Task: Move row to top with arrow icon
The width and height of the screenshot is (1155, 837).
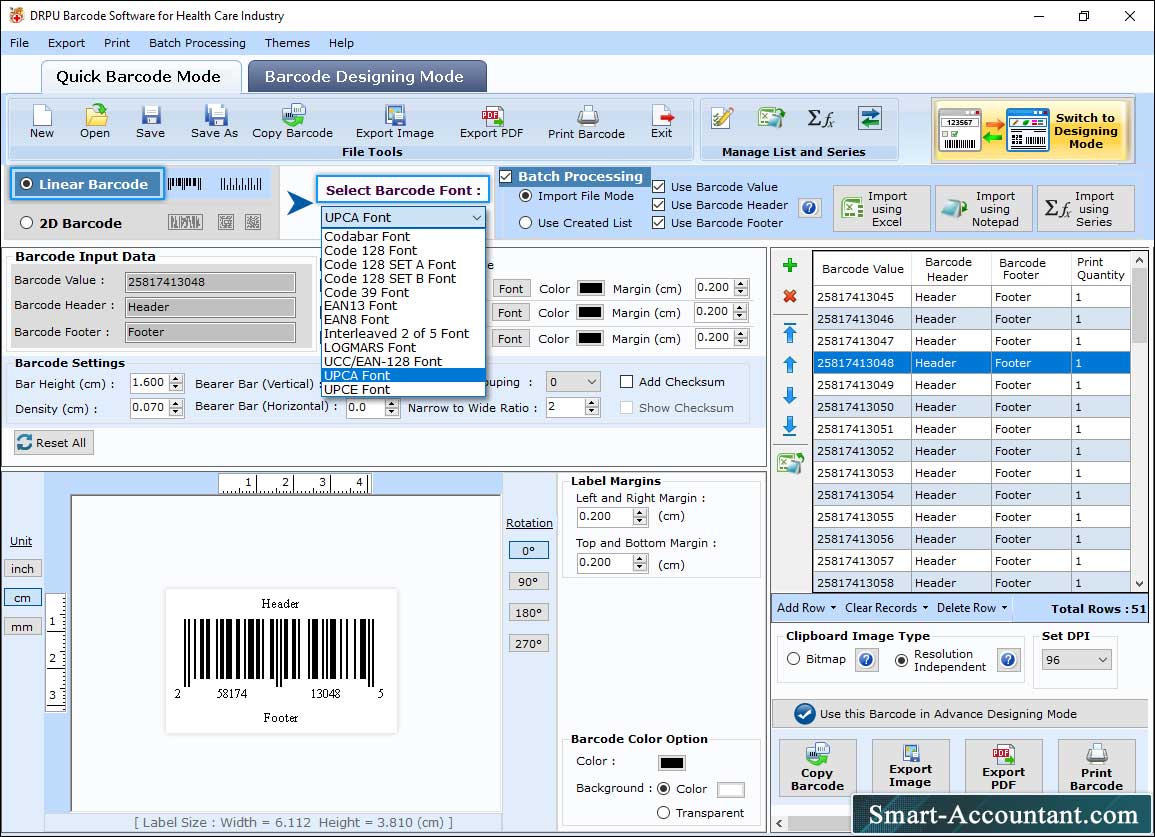Action: [790, 333]
